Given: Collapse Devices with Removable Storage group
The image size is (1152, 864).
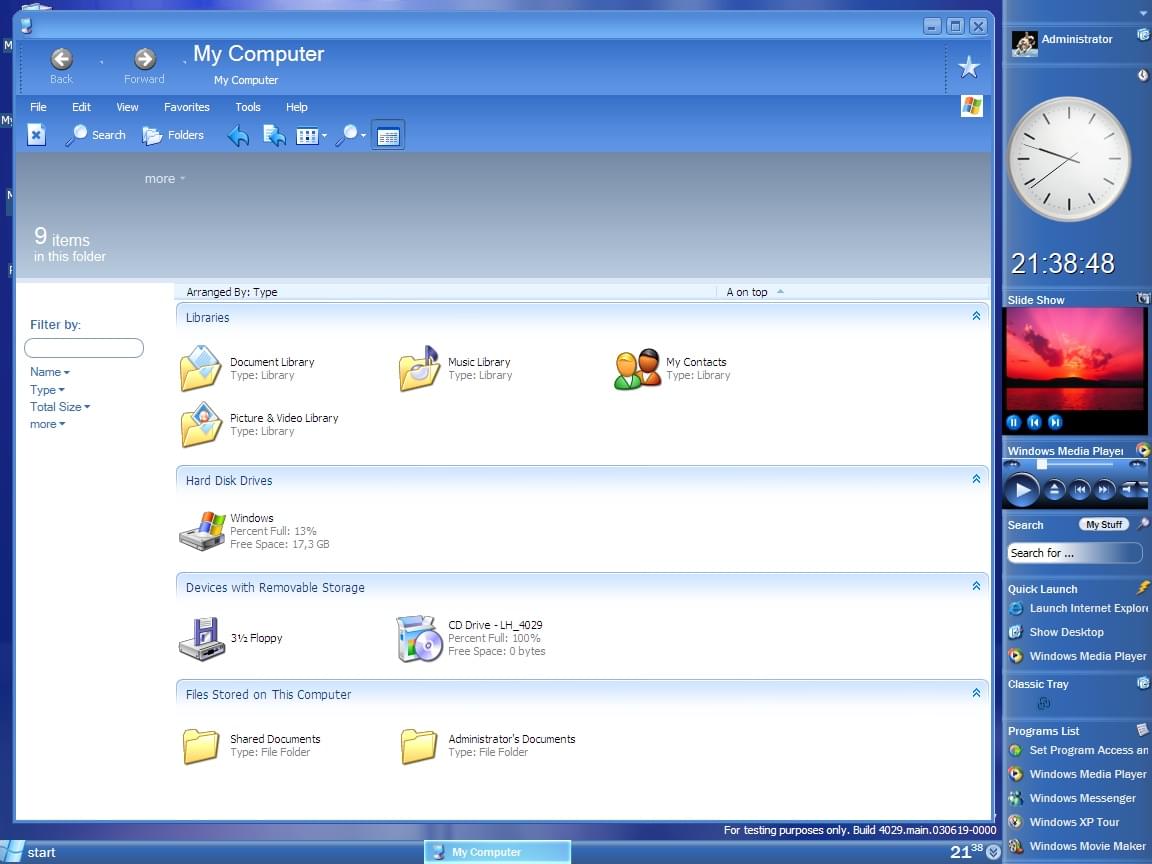Looking at the screenshot, I should pos(976,586).
